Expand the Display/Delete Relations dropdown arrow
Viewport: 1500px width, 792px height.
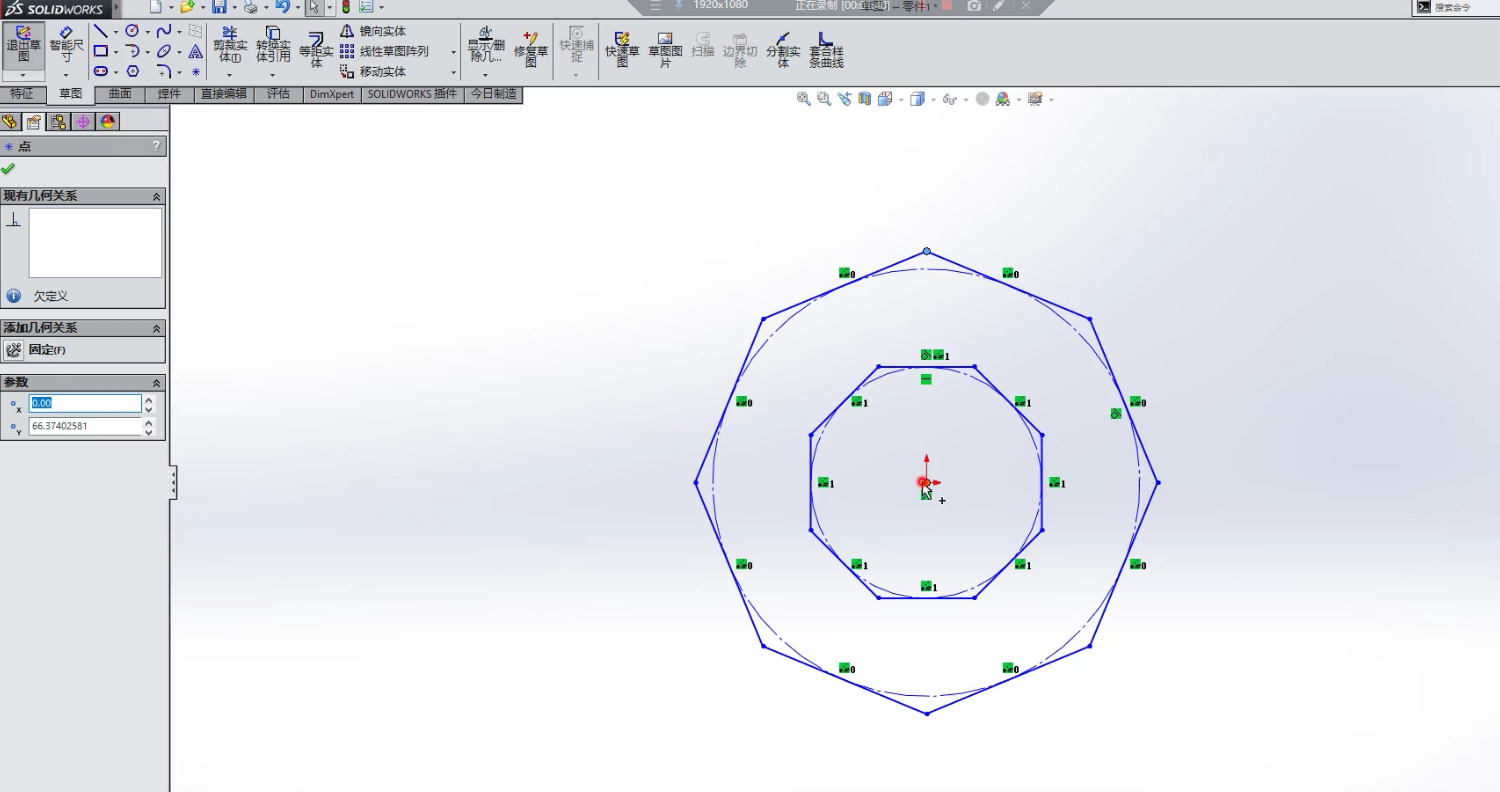point(485,74)
